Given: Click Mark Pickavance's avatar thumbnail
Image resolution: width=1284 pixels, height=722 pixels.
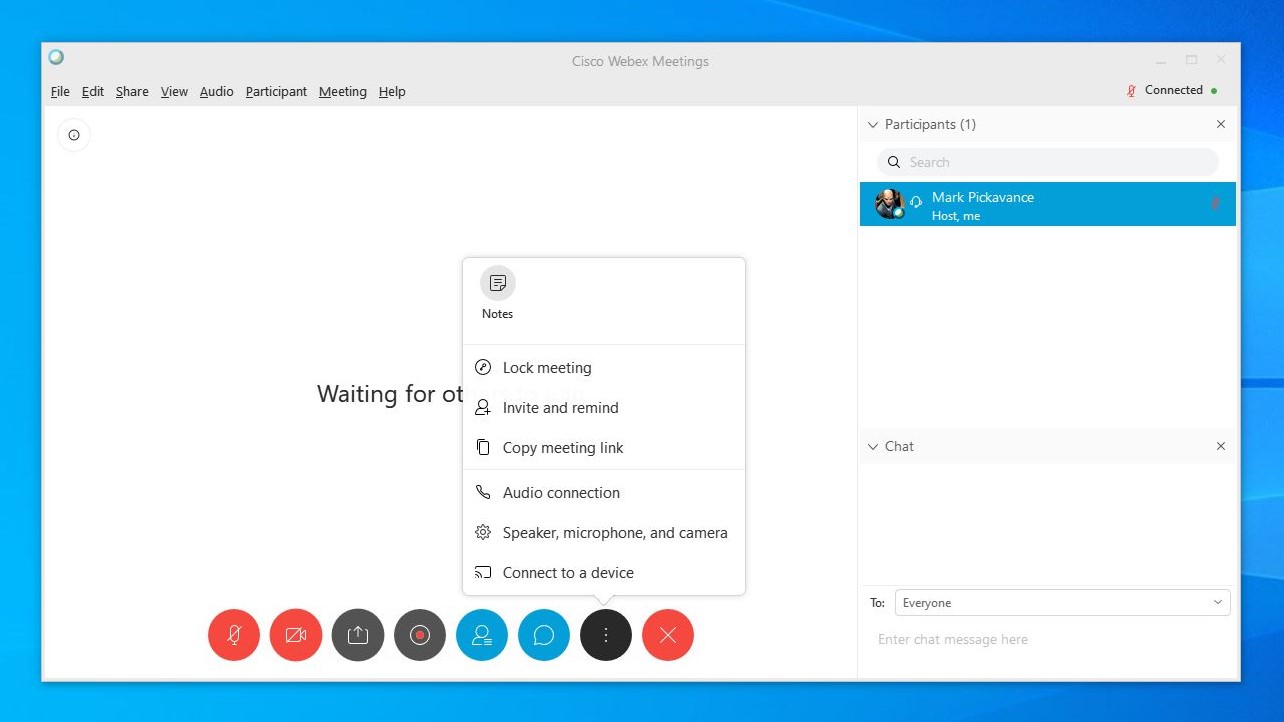Looking at the screenshot, I should [x=889, y=204].
